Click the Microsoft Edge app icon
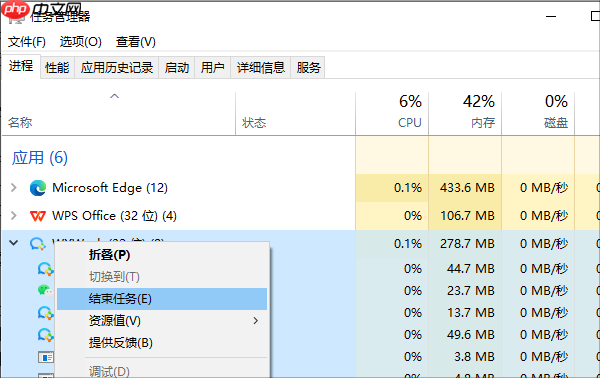The width and height of the screenshot is (600, 378). pyautogui.click(x=38, y=188)
